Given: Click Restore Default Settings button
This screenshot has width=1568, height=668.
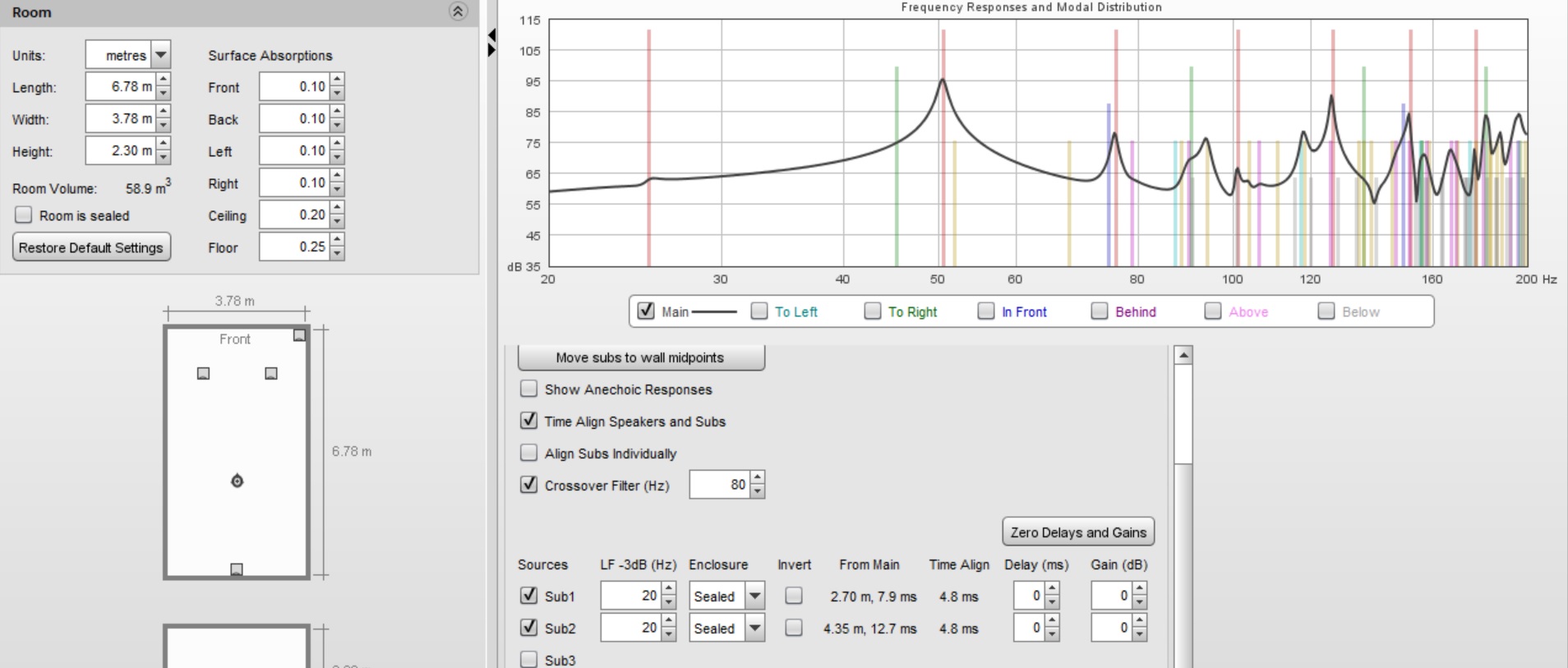Looking at the screenshot, I should 91,247.
